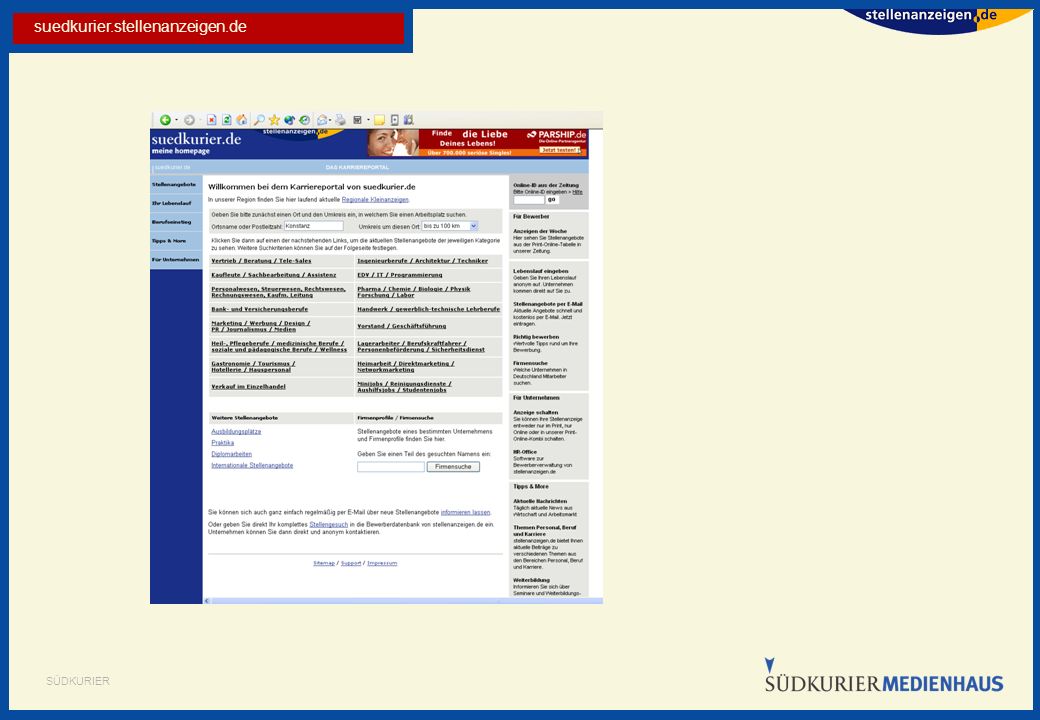The image size is (1040, 720).
Task: Click the 'Anzeige schalten' heading in right panel
Action: coord(536,412)
